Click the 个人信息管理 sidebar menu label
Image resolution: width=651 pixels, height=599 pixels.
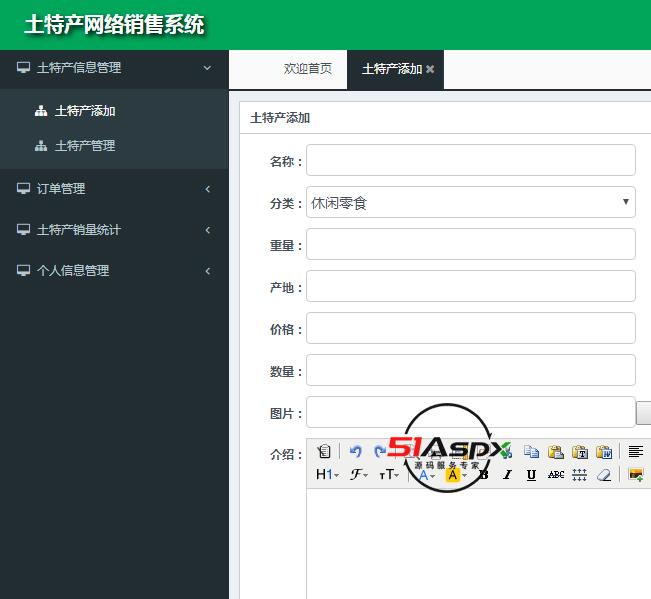[73, 271]
